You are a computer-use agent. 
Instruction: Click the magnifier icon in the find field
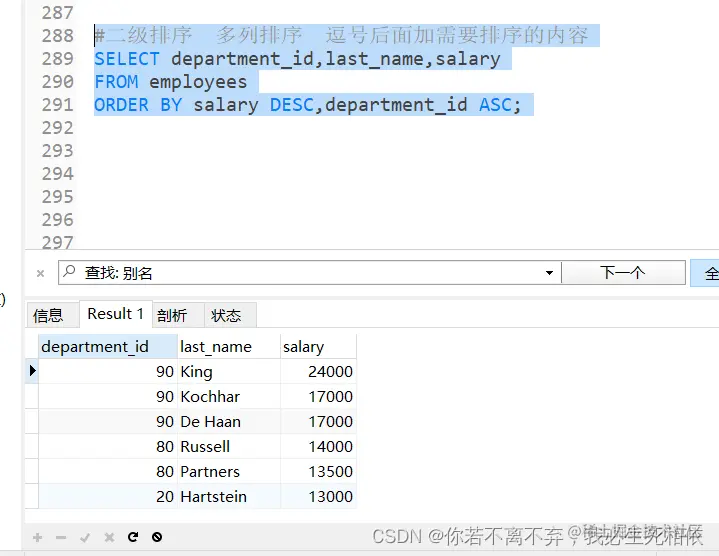pos(69,271)
